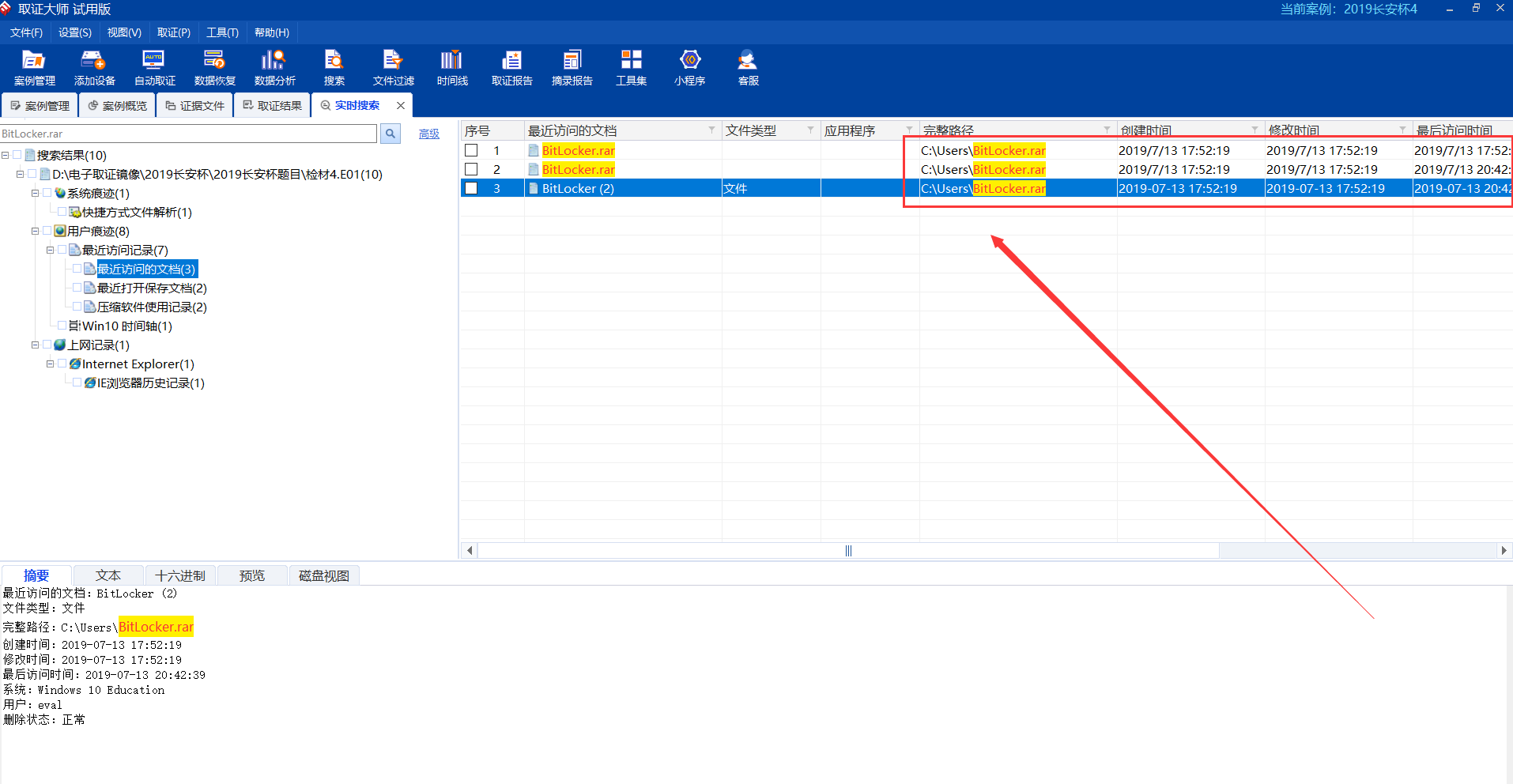Open the 工具(T) menu
The height and width of the screenshot is (784, 1513).
click(222, 32)
